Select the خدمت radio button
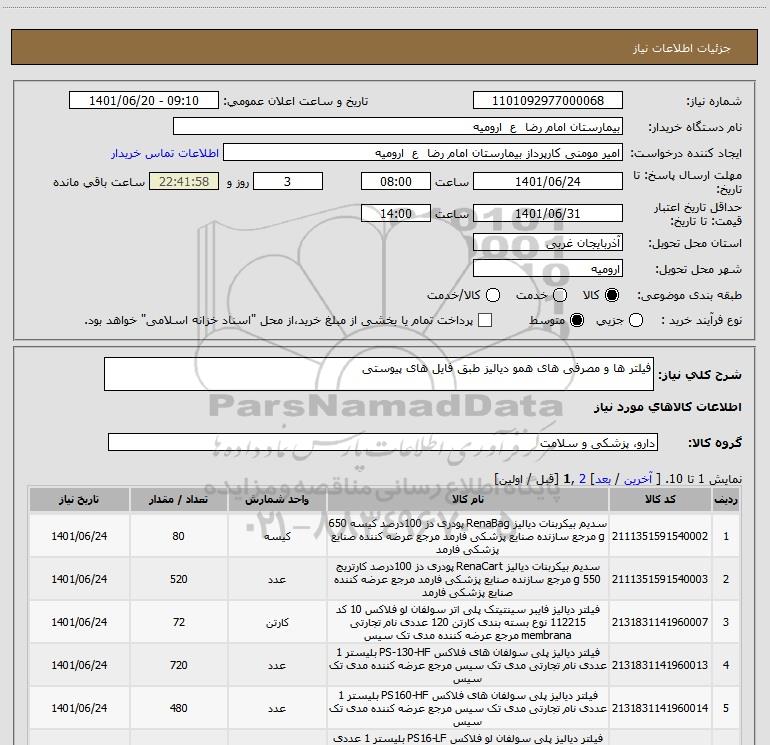 (560, 295)
